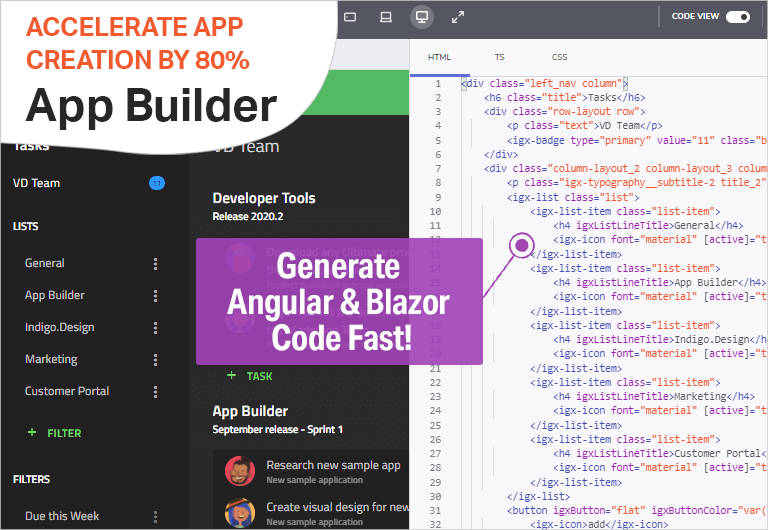Screen dimensions: 768x530
Task: Open the Marketing list item's more menu
Action: pyautogui.click(x=155, y=360)
